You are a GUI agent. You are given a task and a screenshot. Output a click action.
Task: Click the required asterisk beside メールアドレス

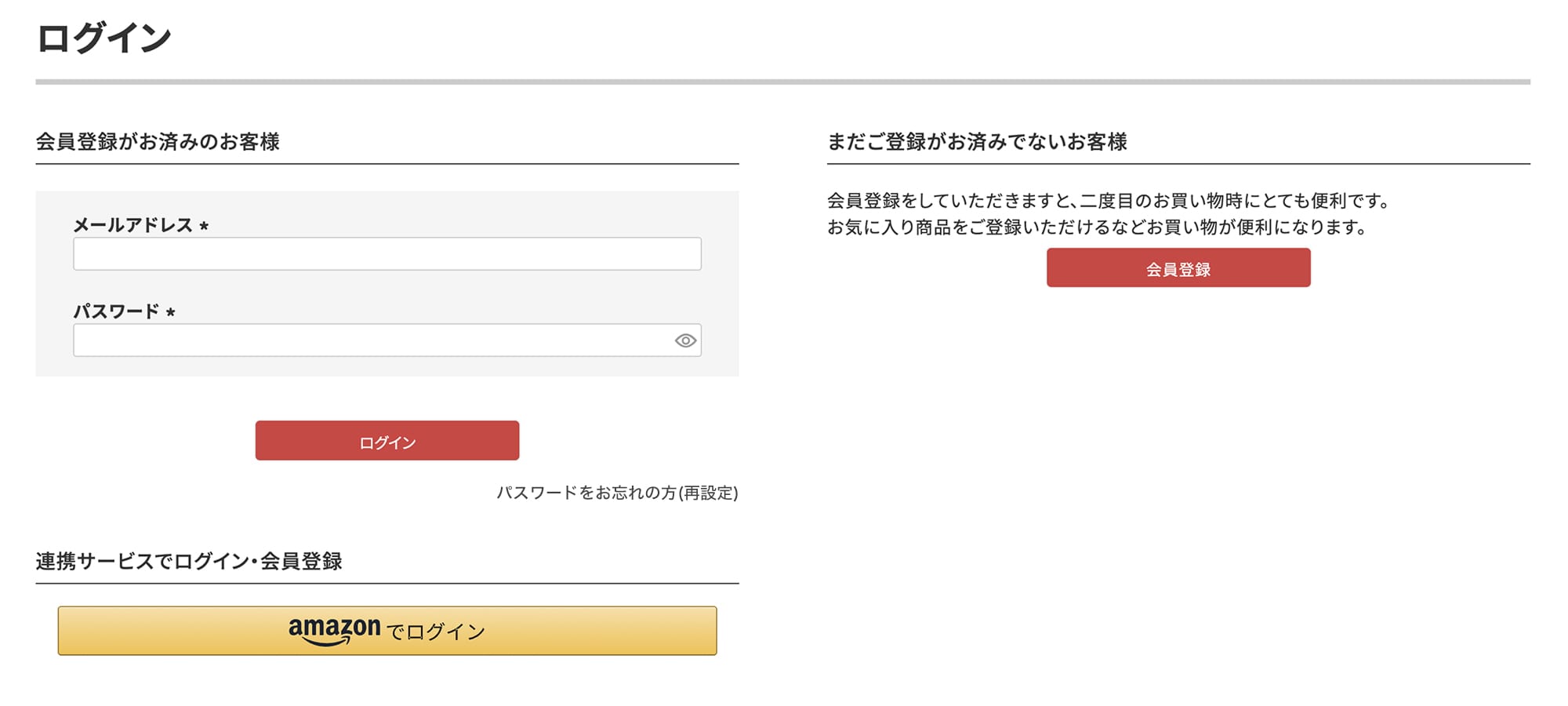(204, 227)
